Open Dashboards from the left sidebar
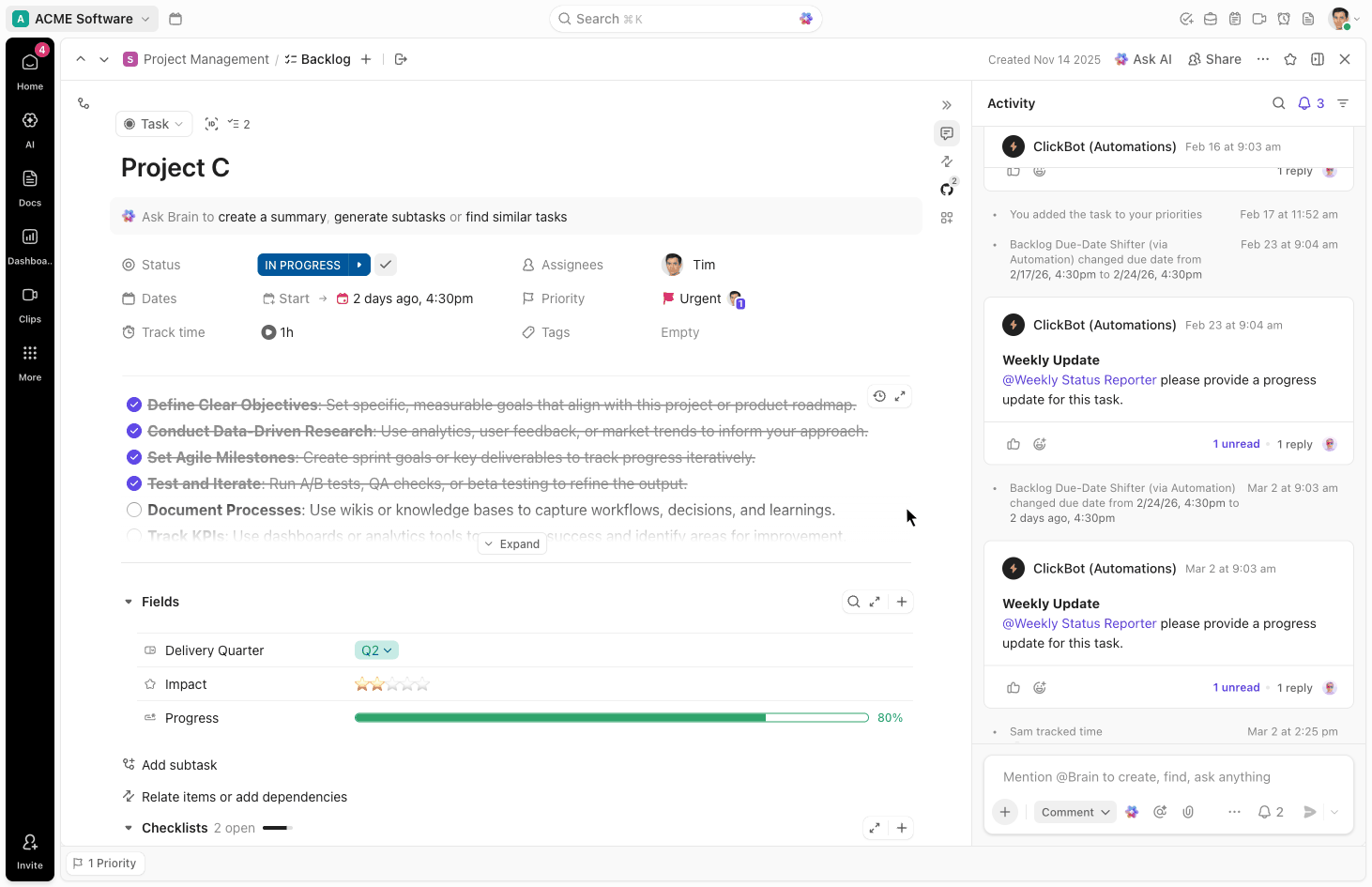Screen dimensions: 1372x887 pyautogui.click(x=29, y=242)
